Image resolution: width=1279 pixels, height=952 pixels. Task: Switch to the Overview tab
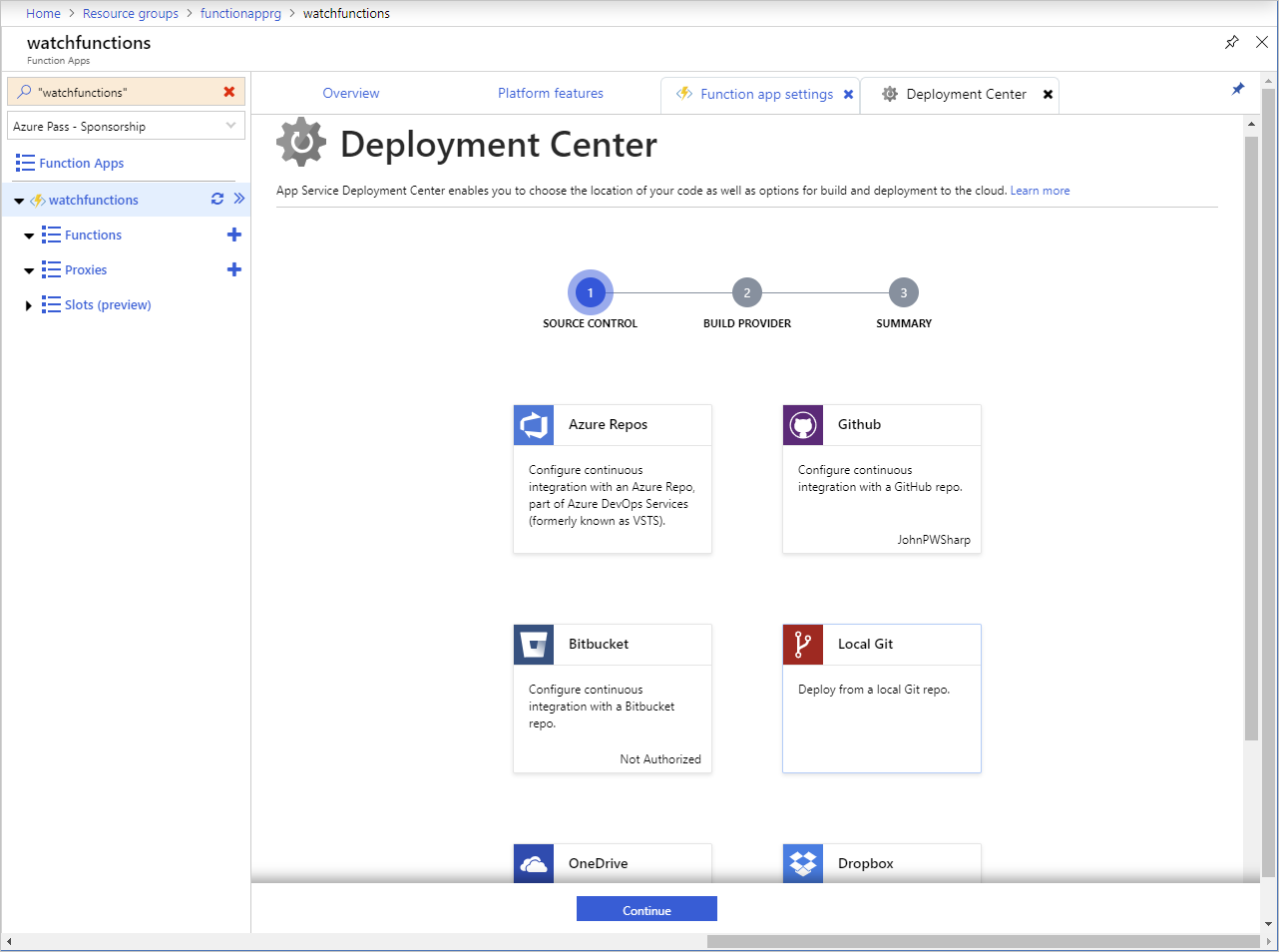coord(351,93)
